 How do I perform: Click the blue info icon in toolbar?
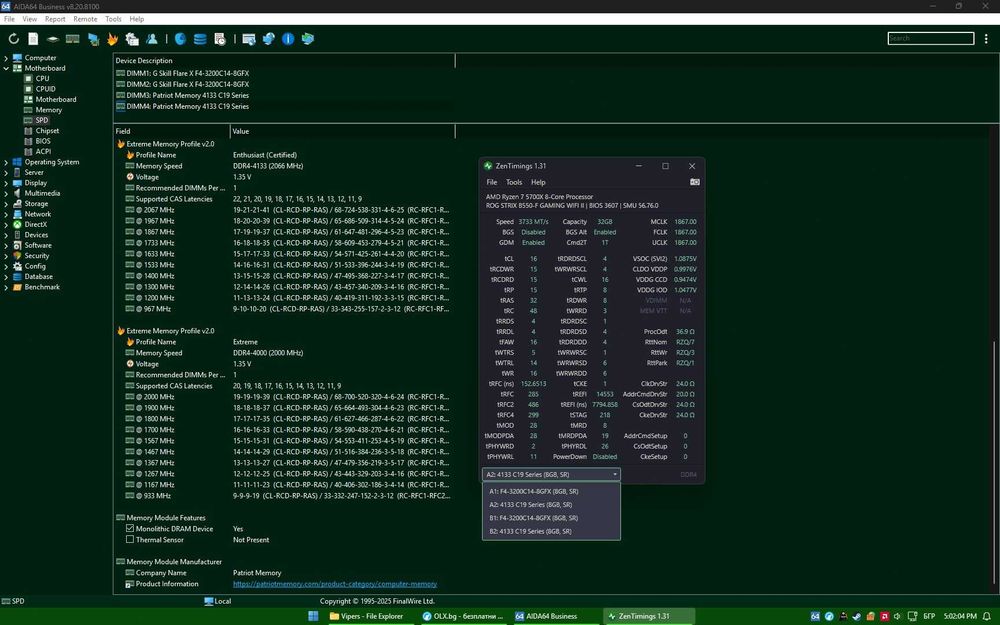(288, 39)
